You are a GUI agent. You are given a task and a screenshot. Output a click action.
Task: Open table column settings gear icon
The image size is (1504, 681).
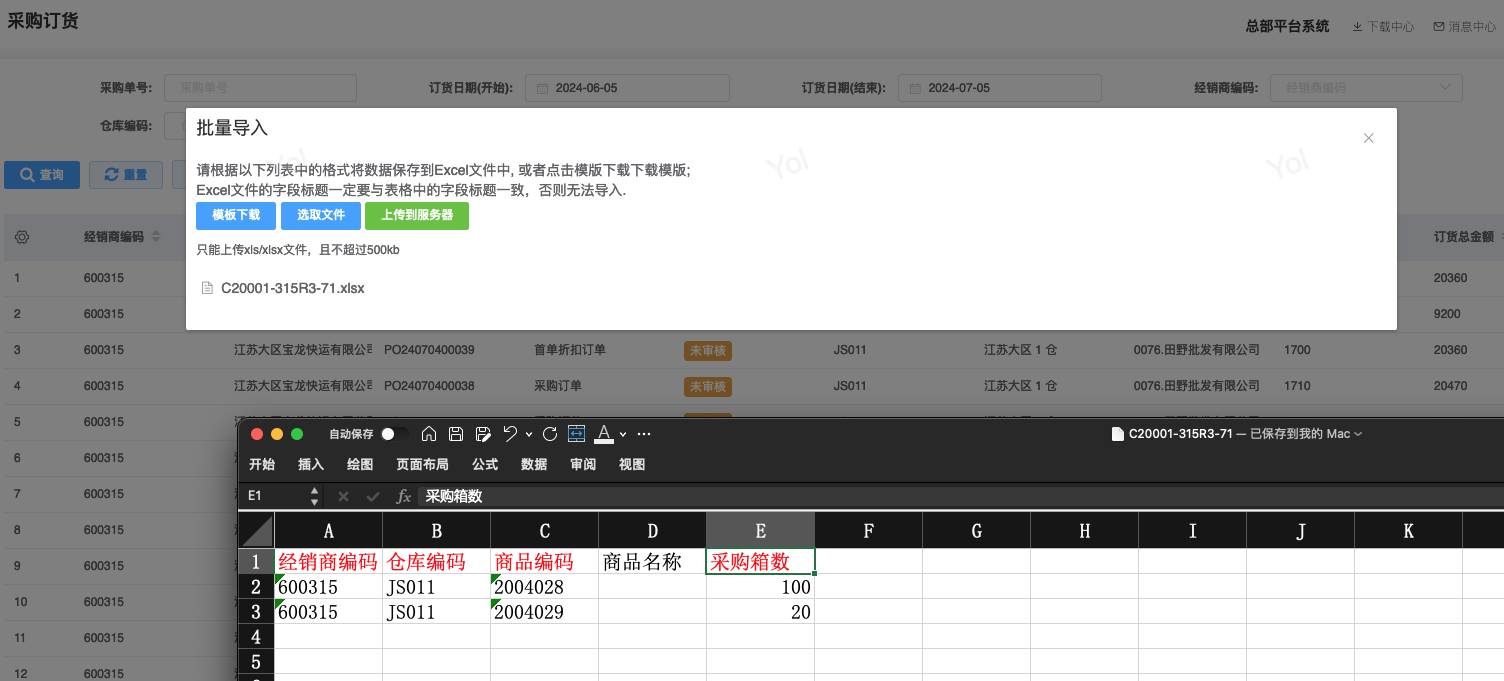(22, 237)
